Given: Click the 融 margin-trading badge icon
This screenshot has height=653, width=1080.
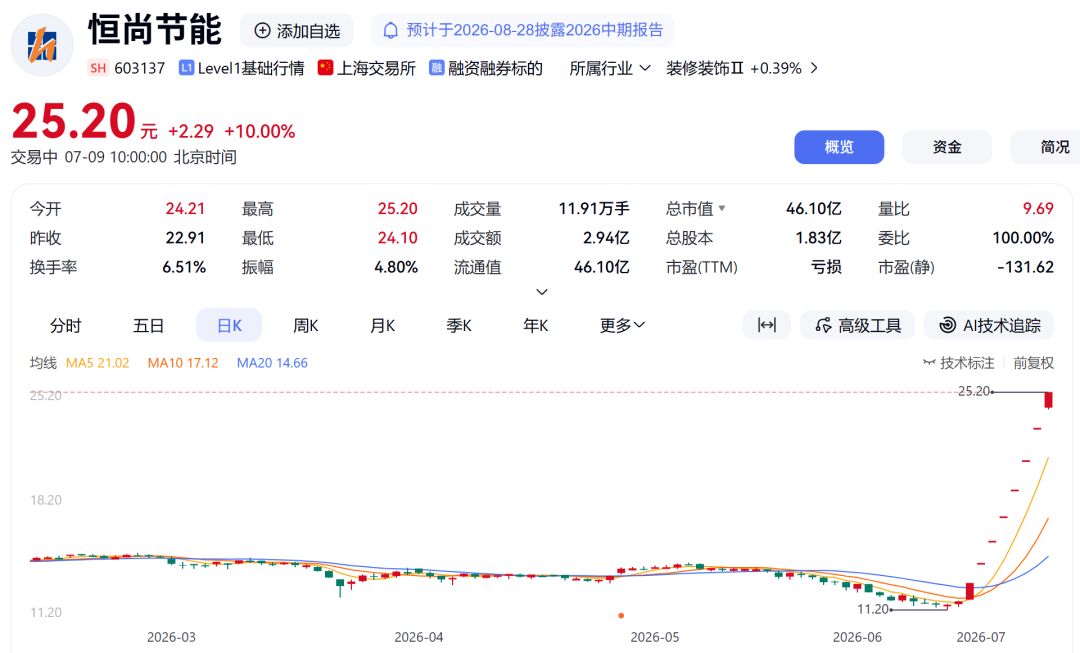Looking at the screenshot, I should coord(436,68).
